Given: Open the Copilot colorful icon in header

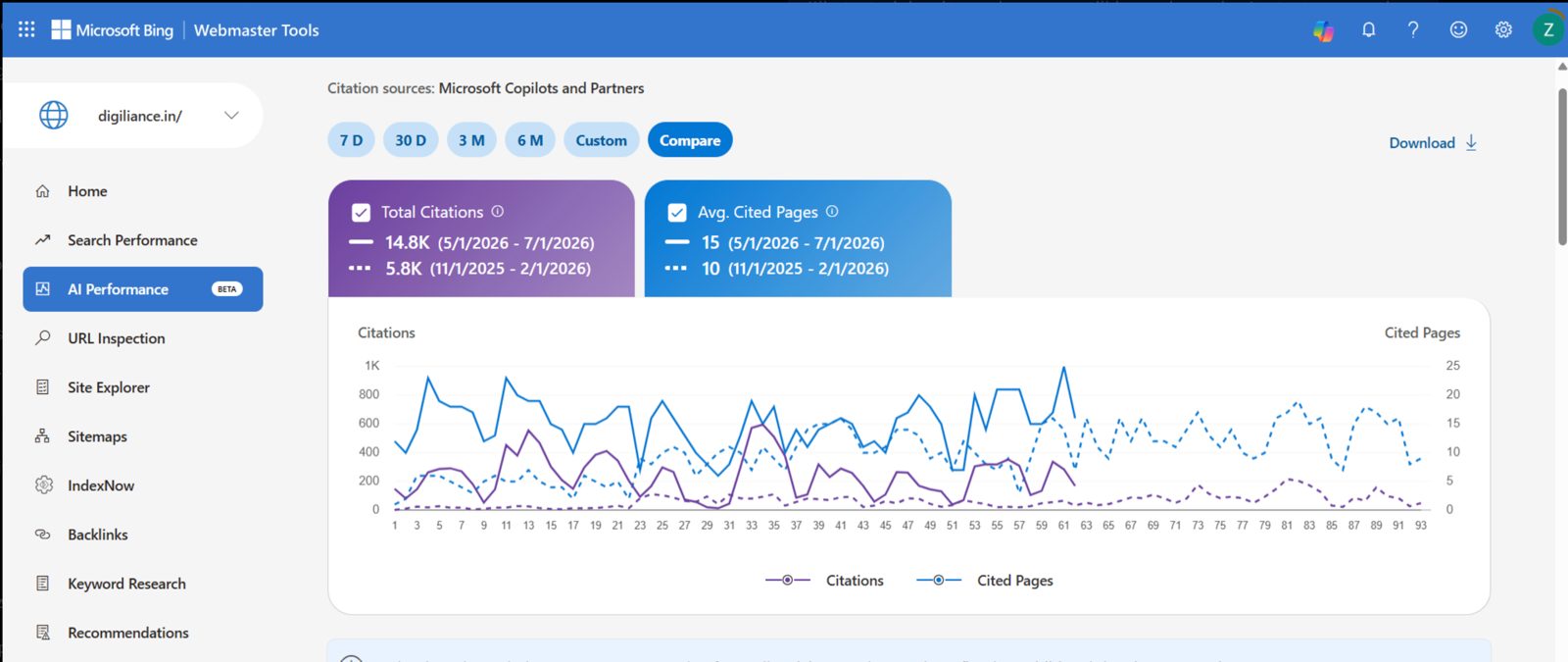Looking at the screenshot, I should [1324, 30].
